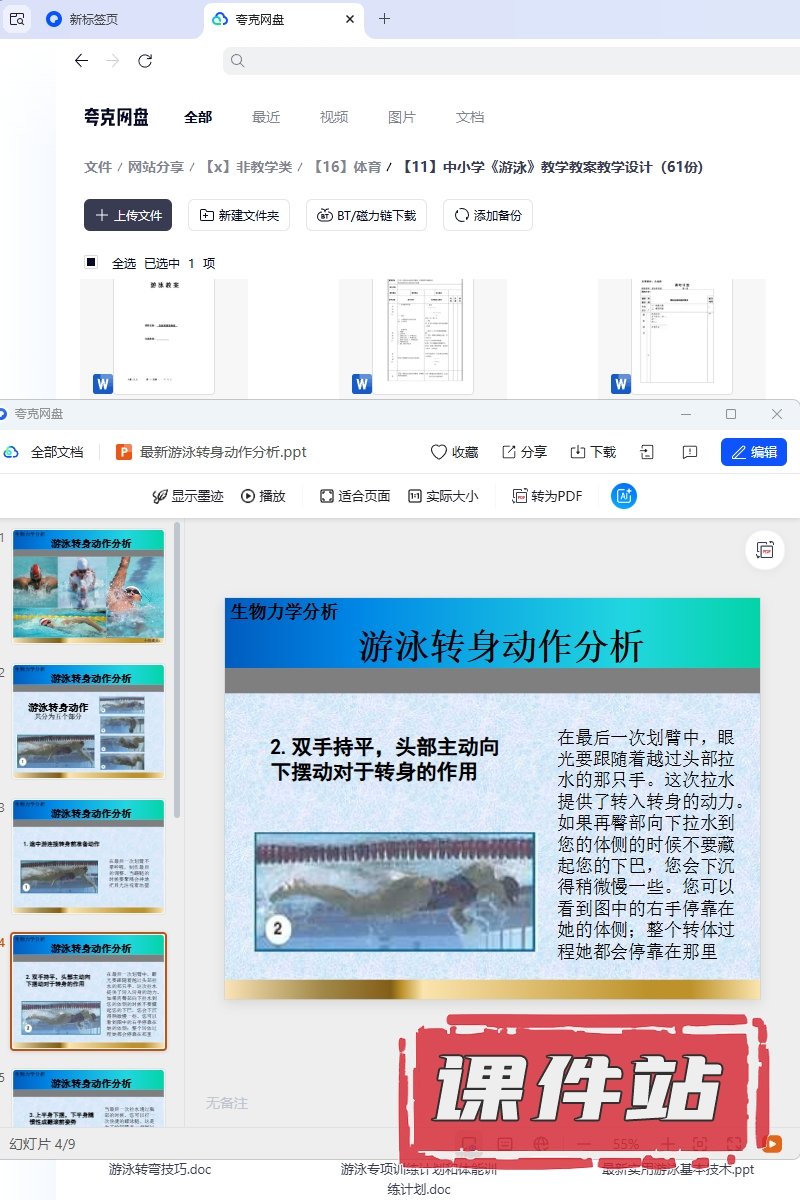Click the 编辑 edit button
The height and width of the screenshot is (1200, 800).
point(753,452)
